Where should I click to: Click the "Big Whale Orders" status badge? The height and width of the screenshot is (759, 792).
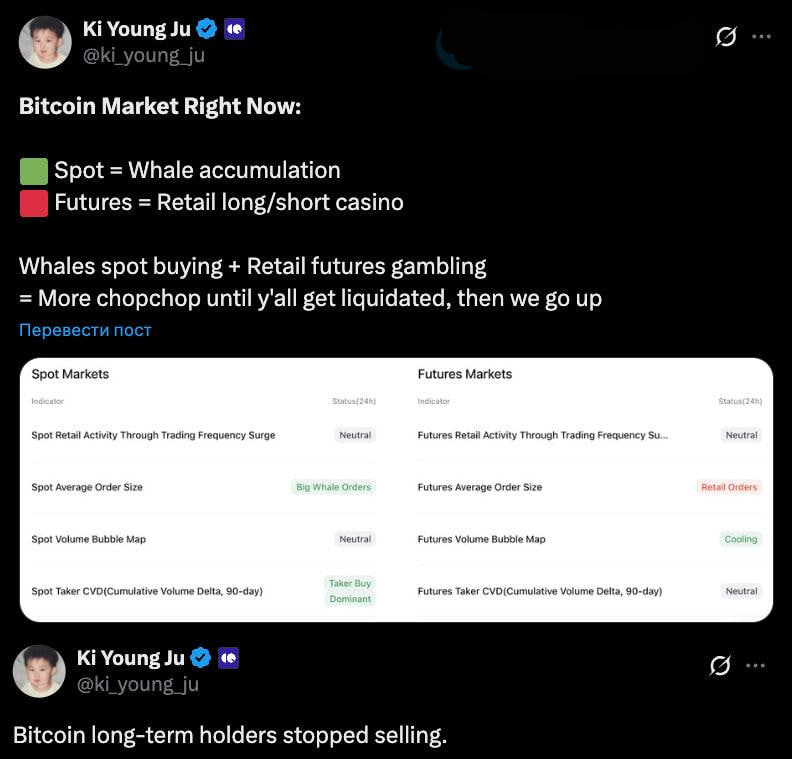pyautogui.click(x=333, y=487)
